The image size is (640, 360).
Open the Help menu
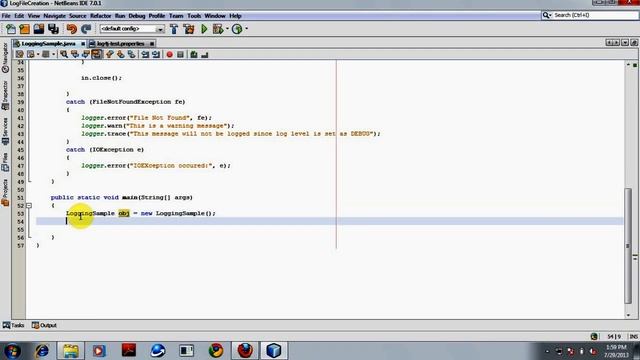click(x=235, y=16)
